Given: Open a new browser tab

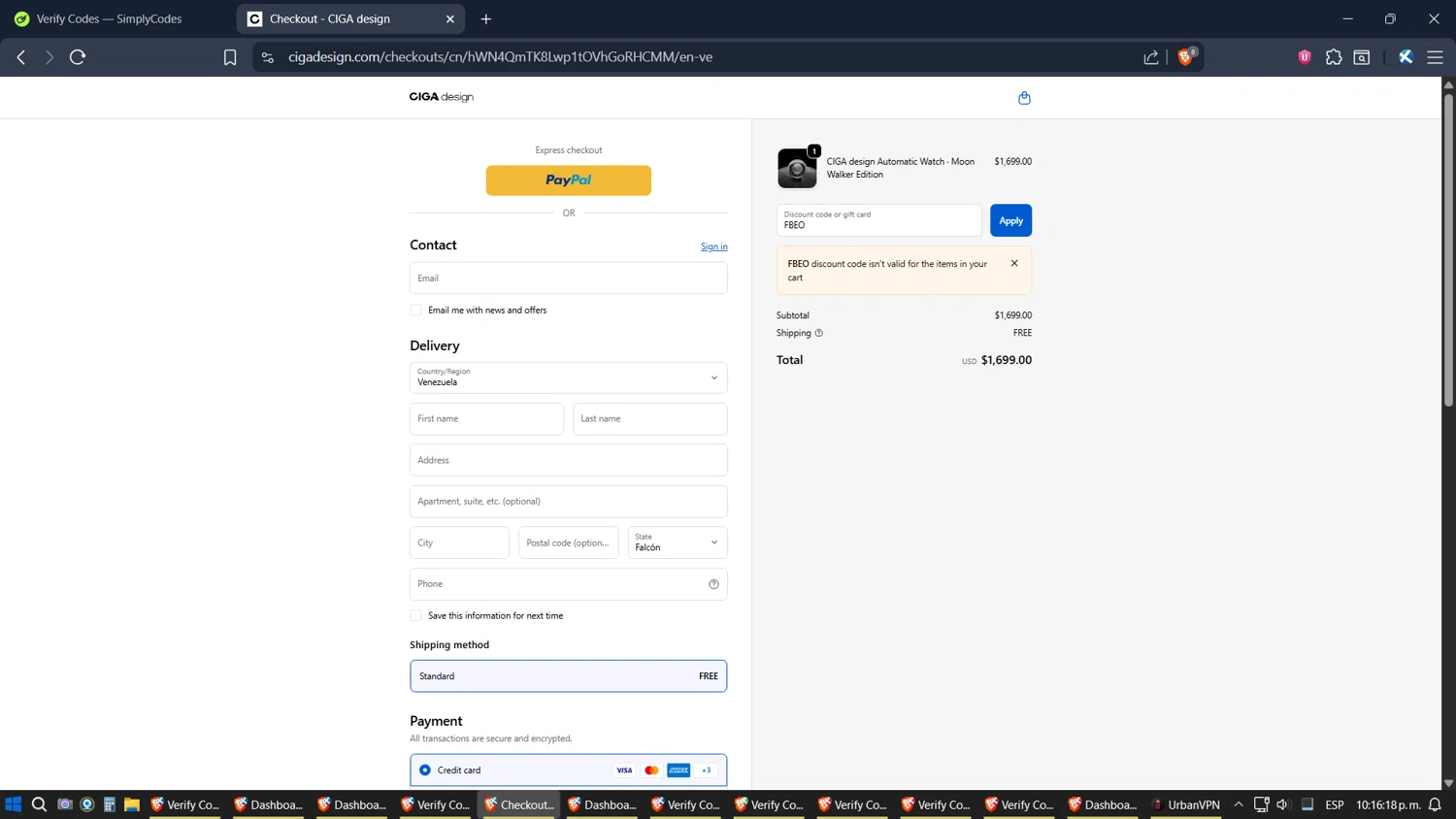Looking at the screenshot, I should [486, 18].
